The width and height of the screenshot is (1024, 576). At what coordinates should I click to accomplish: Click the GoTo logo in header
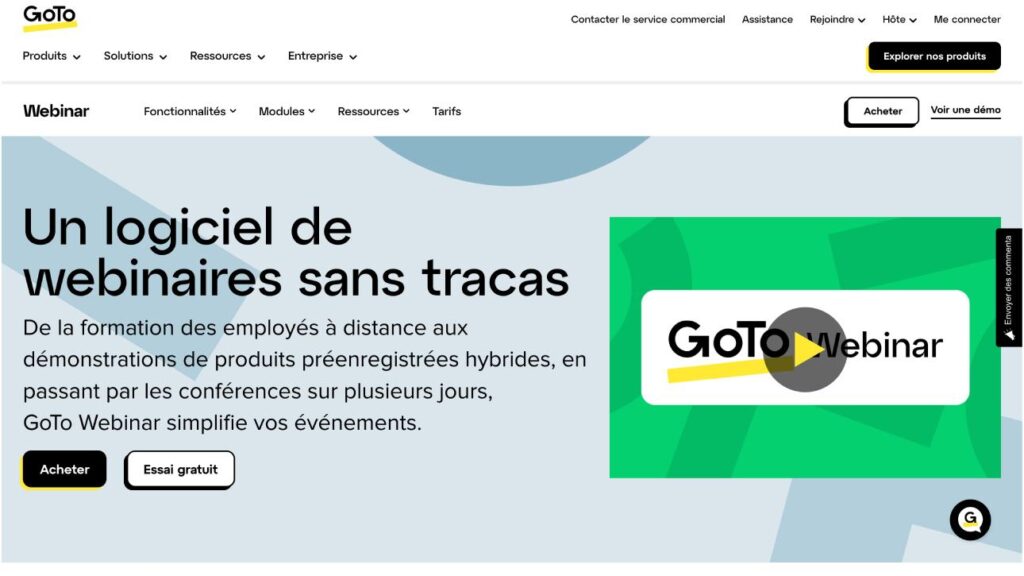(x=50, y=17)
